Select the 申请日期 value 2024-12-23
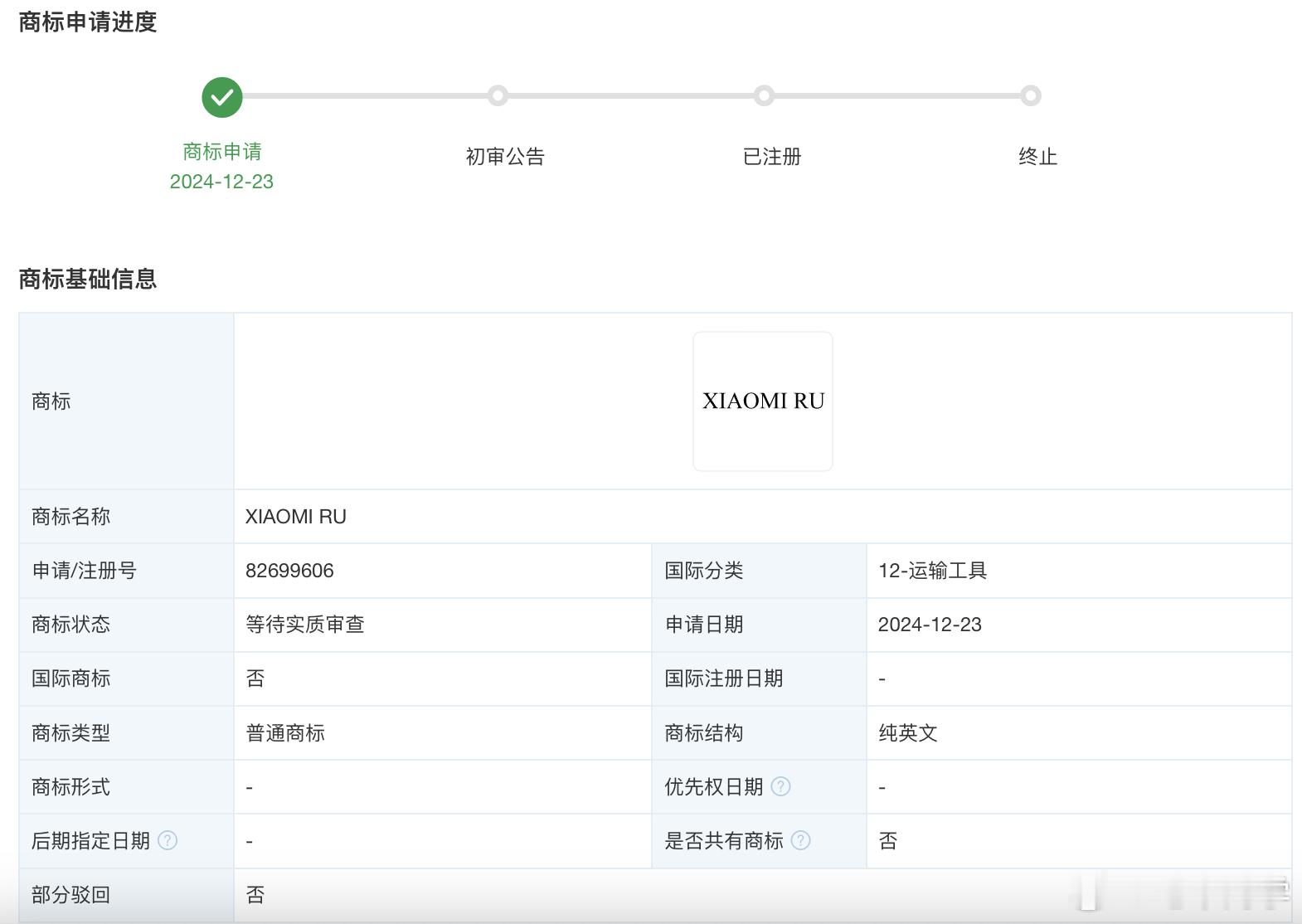Viewport: 1302px width, 924px height. 930,625
